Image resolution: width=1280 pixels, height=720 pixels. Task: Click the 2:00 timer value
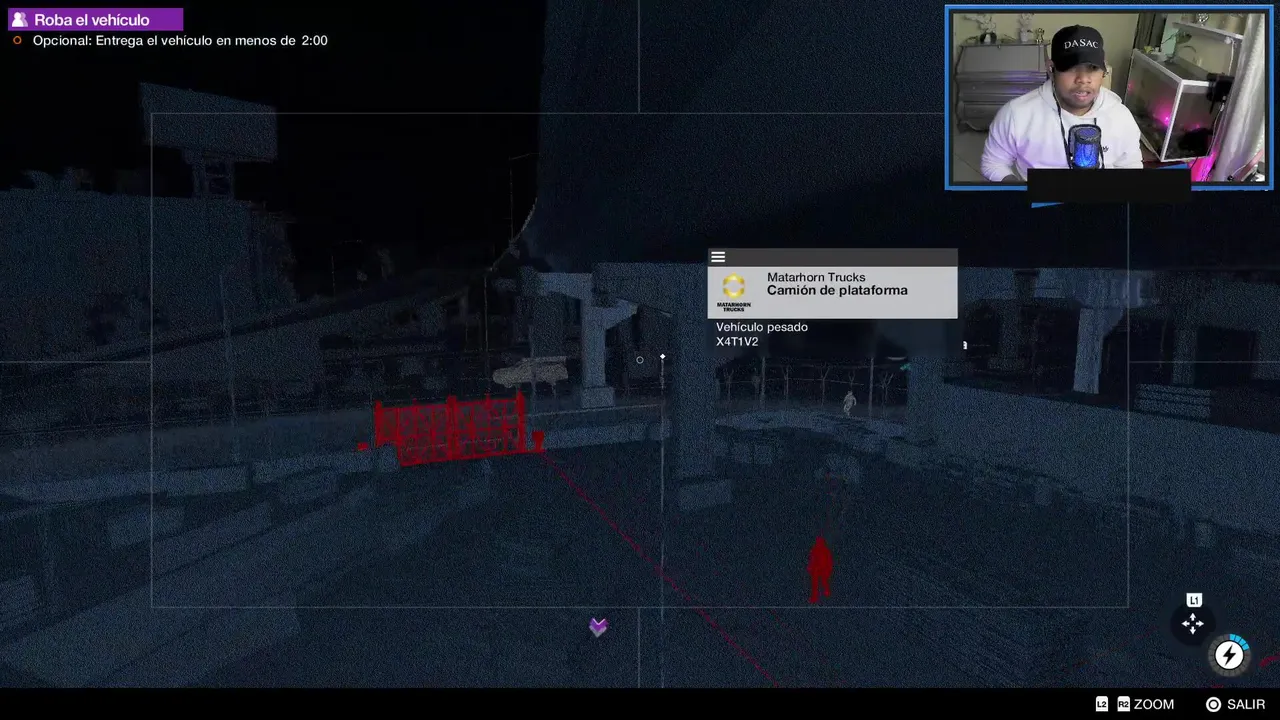point(314,41)
